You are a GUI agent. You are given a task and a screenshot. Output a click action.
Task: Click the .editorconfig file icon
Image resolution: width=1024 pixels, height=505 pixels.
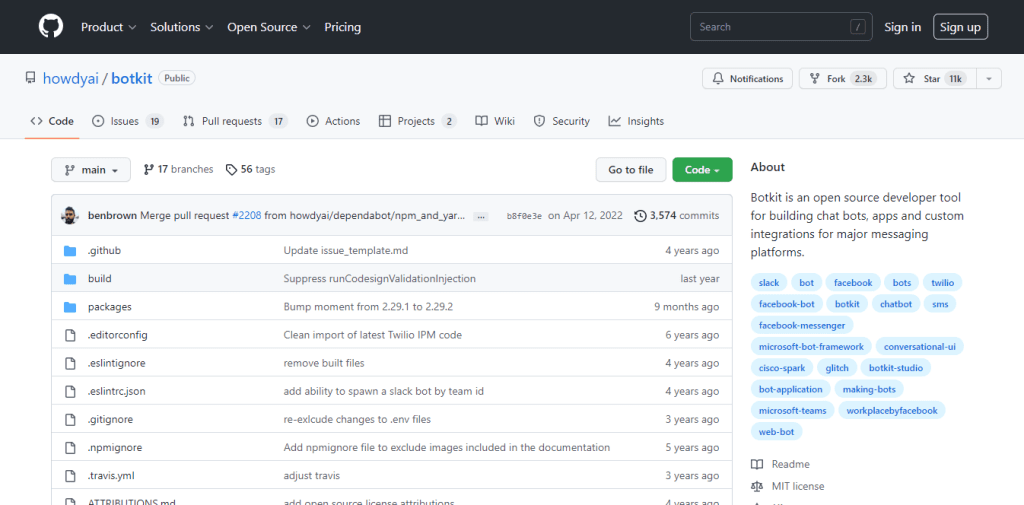tap(71, 334)
